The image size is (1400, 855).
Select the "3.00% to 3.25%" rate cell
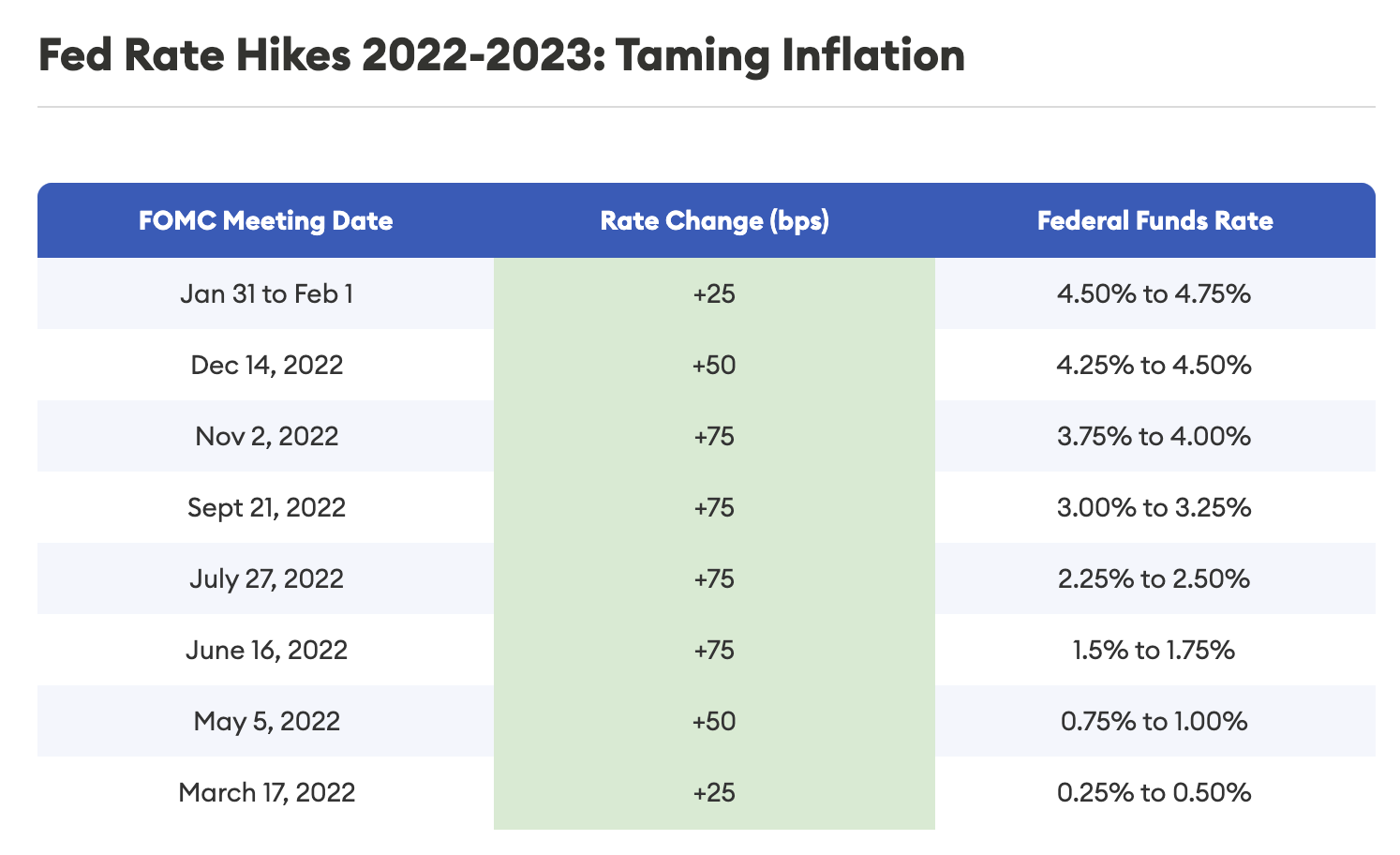(1154, 507)
